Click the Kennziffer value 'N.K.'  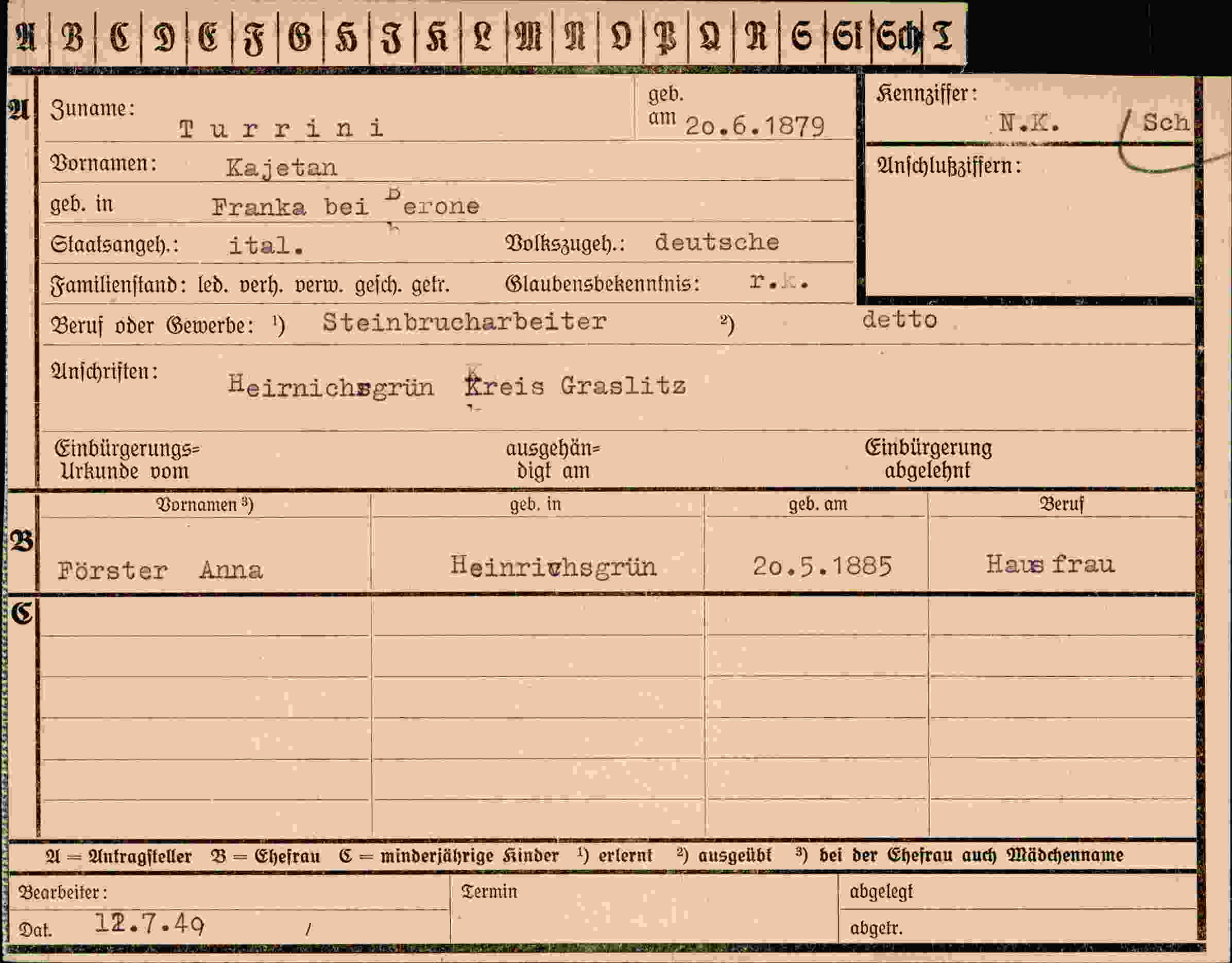tap(1029, 123)
